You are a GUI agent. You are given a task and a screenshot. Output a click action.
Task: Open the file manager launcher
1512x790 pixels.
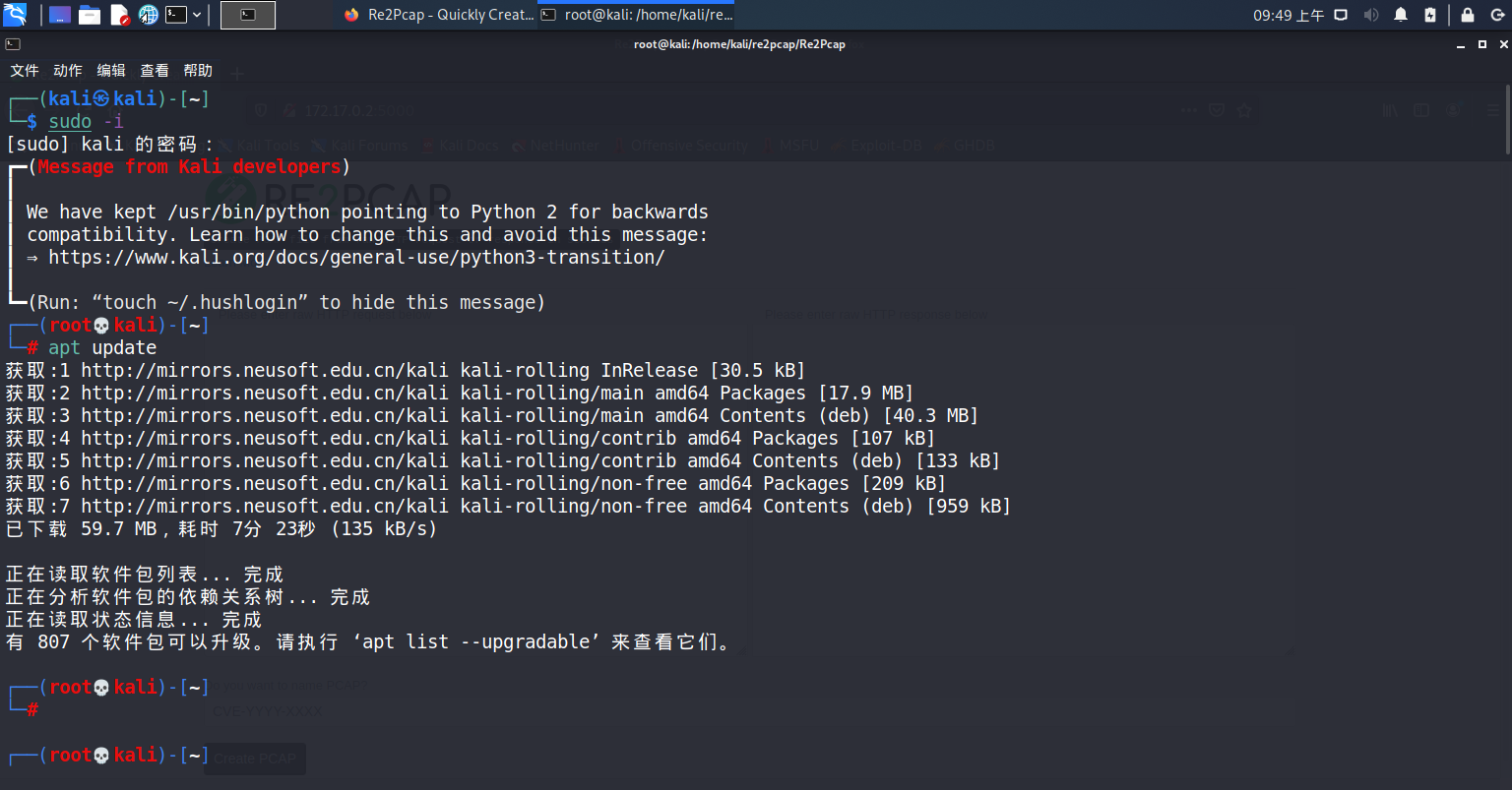pyautogui.click(x=90, y=15)
